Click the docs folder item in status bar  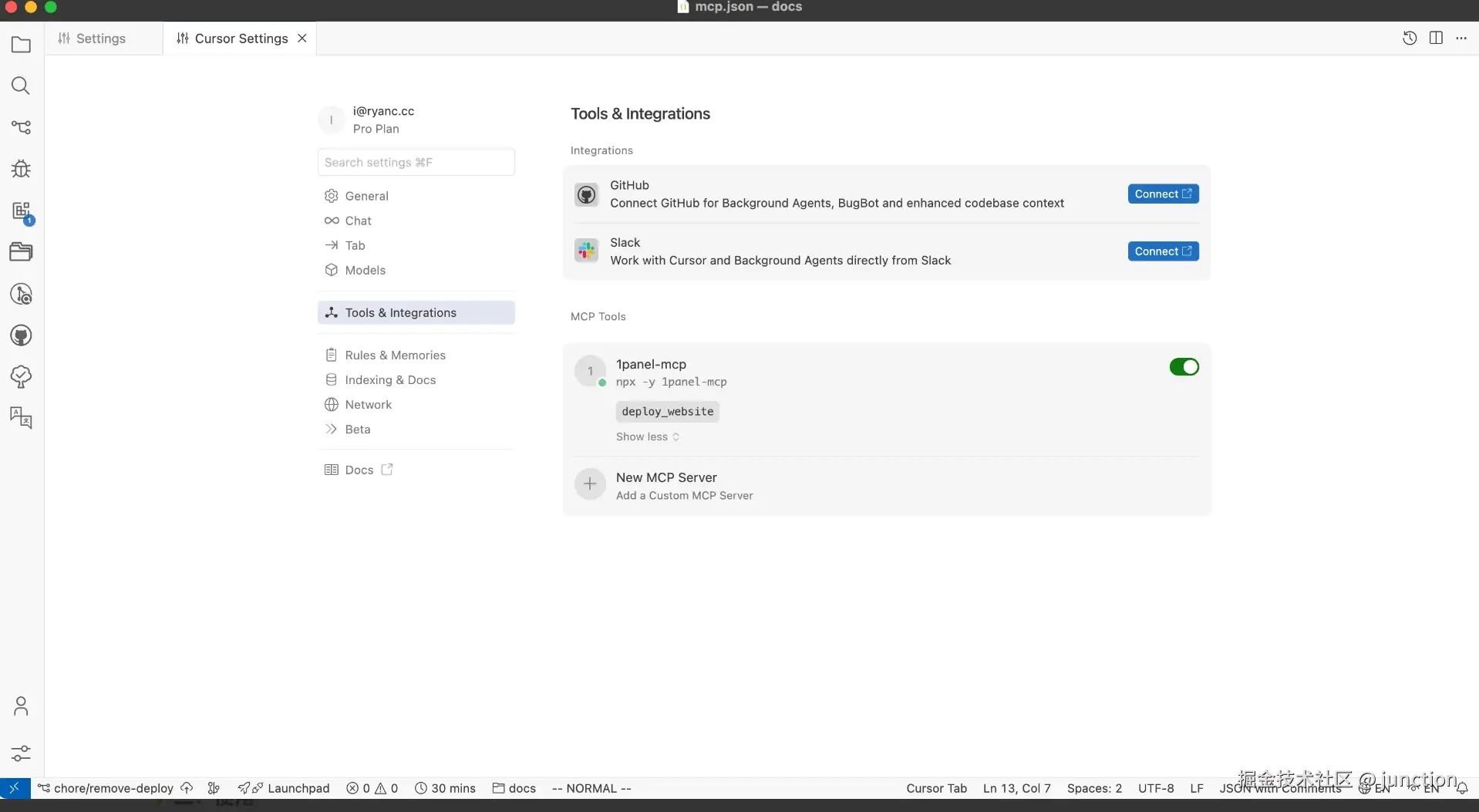514,788
